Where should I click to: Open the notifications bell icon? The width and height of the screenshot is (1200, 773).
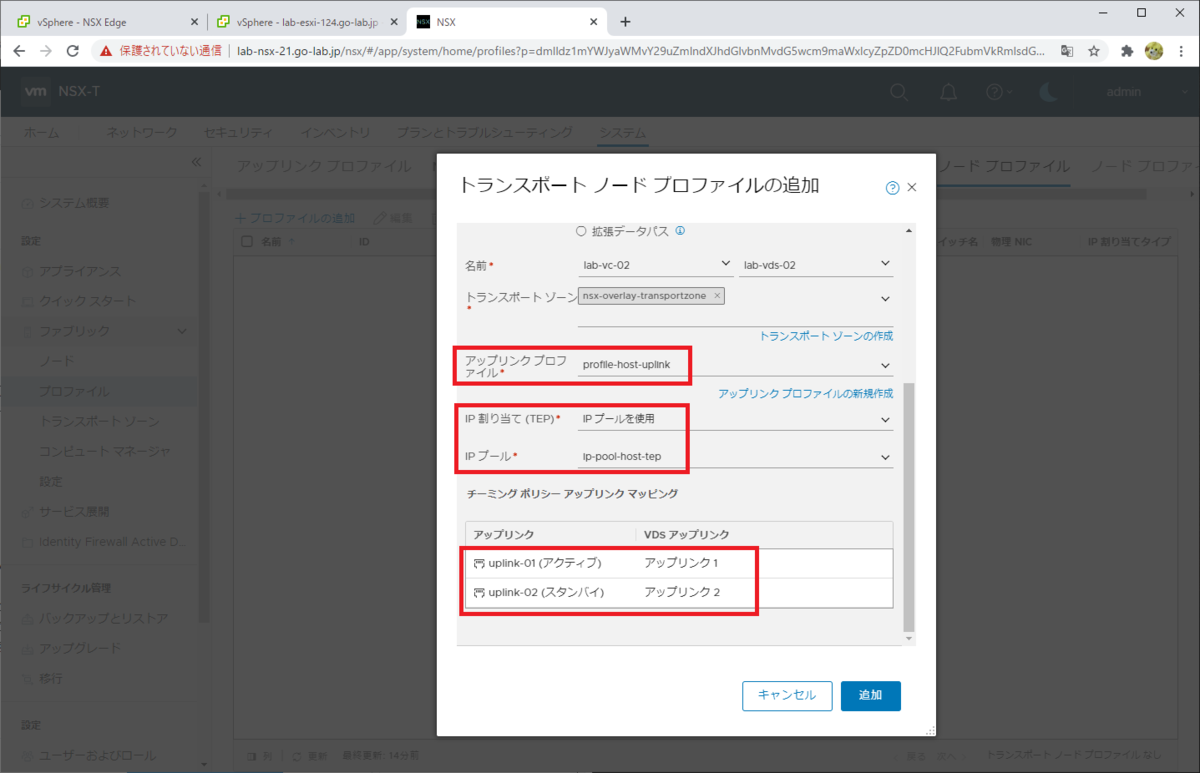point(948,93)
